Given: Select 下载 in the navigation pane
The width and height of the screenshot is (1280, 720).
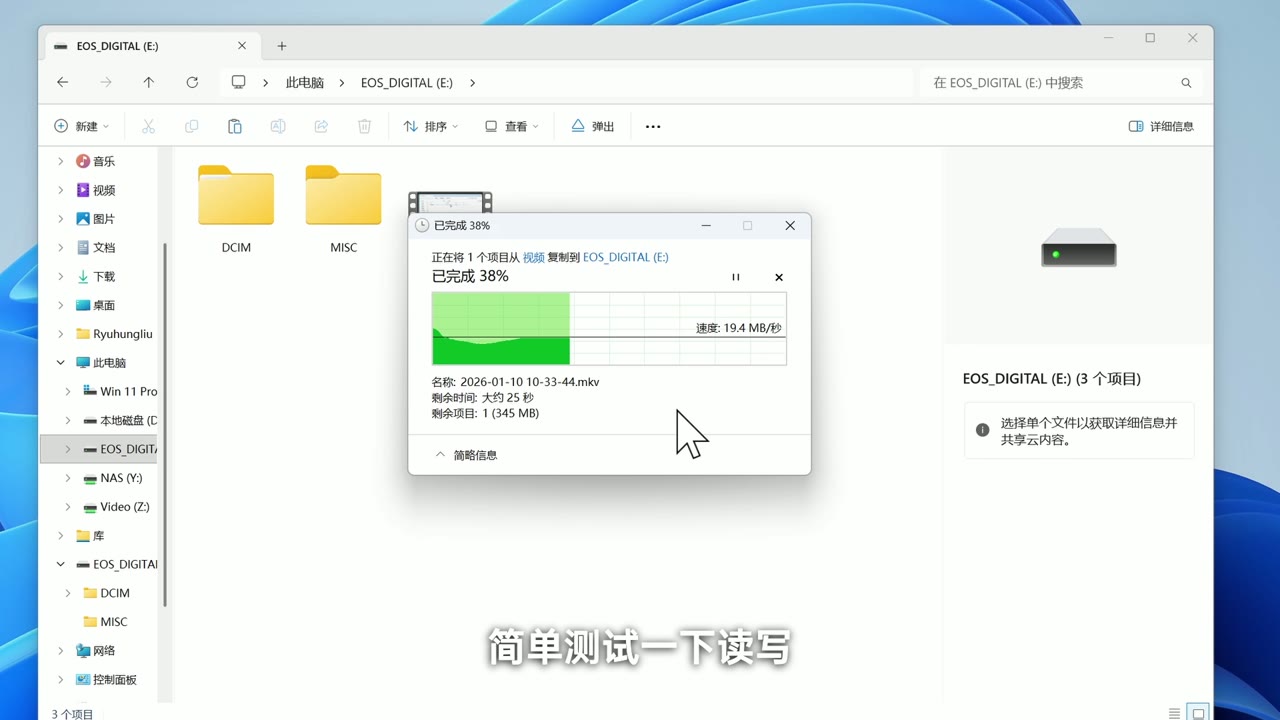Looking at the screenshot, I should [x=104, y=277].
